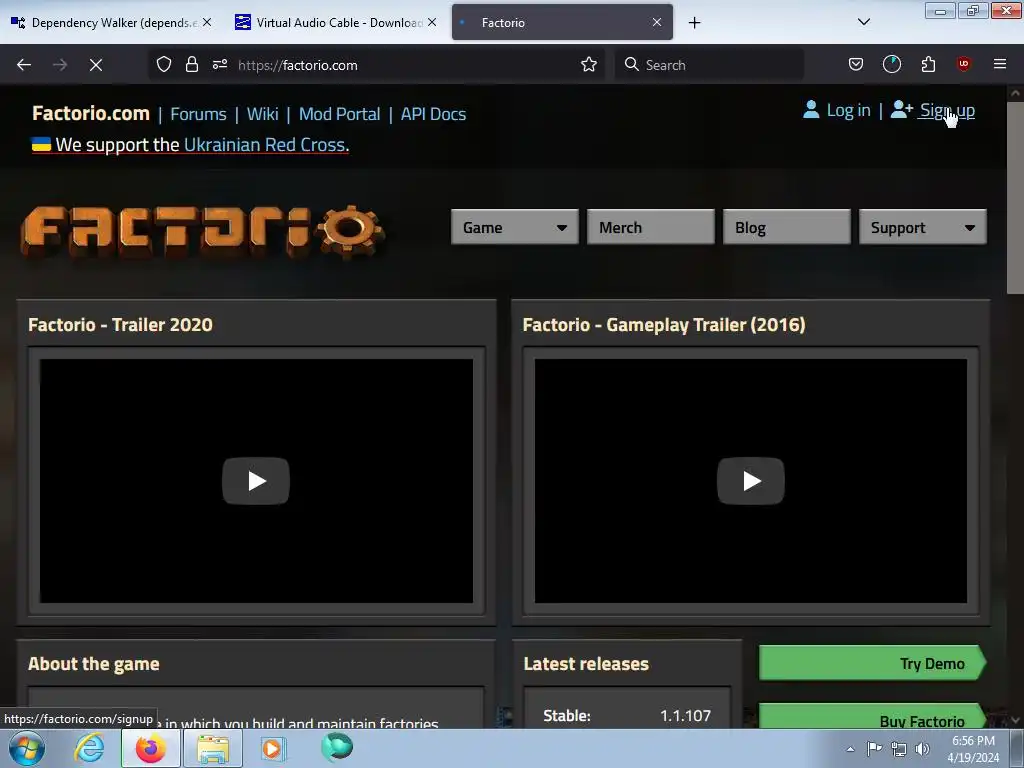The height and width of the screenshot is (768, 1024).
Task: Click the network tray icon
Action: pos(899,749)
